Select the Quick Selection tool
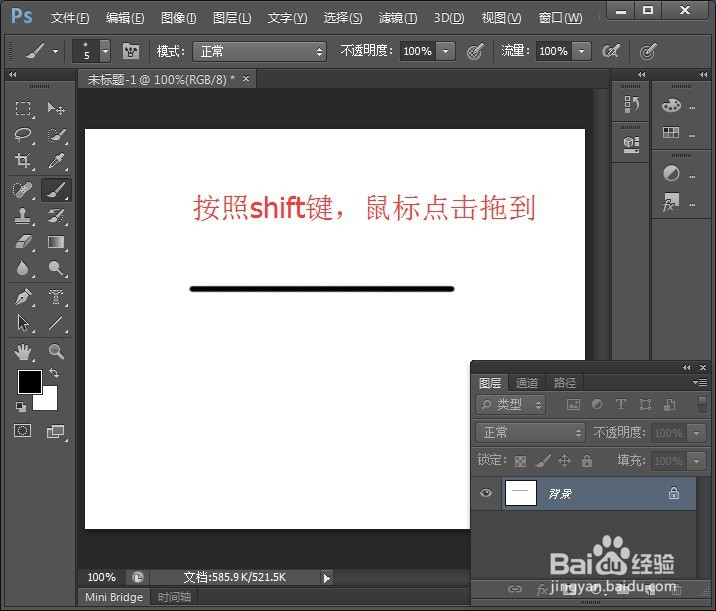716x611 pixels. [x=56, y=135]
